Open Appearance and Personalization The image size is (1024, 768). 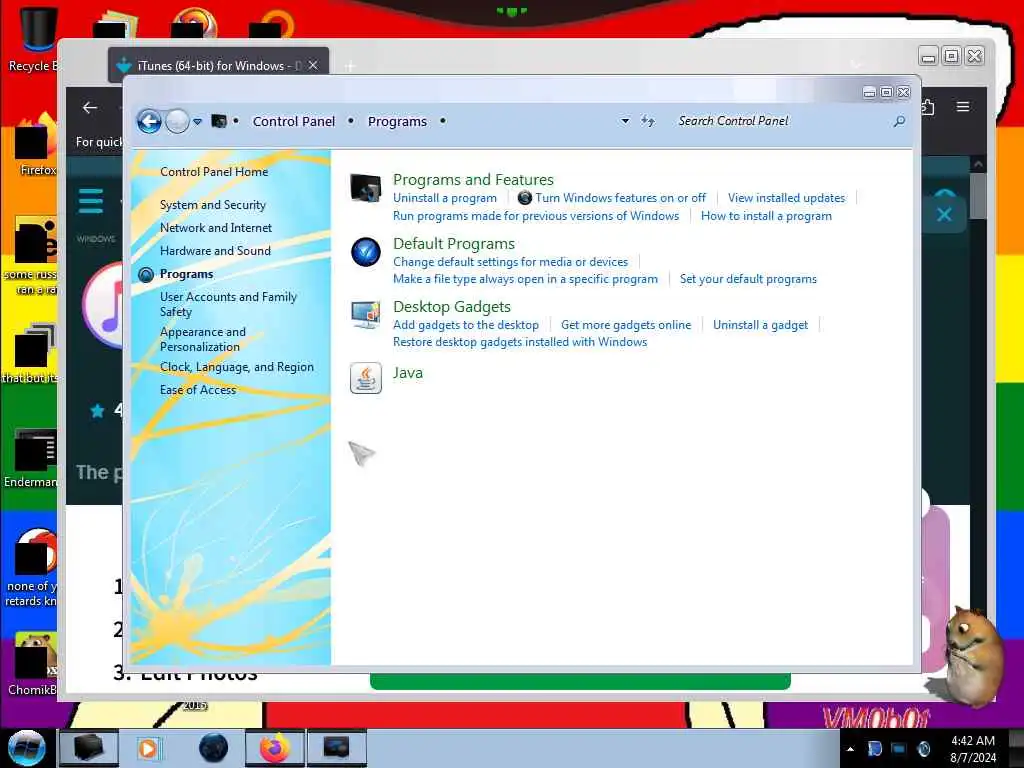(203, 340)
